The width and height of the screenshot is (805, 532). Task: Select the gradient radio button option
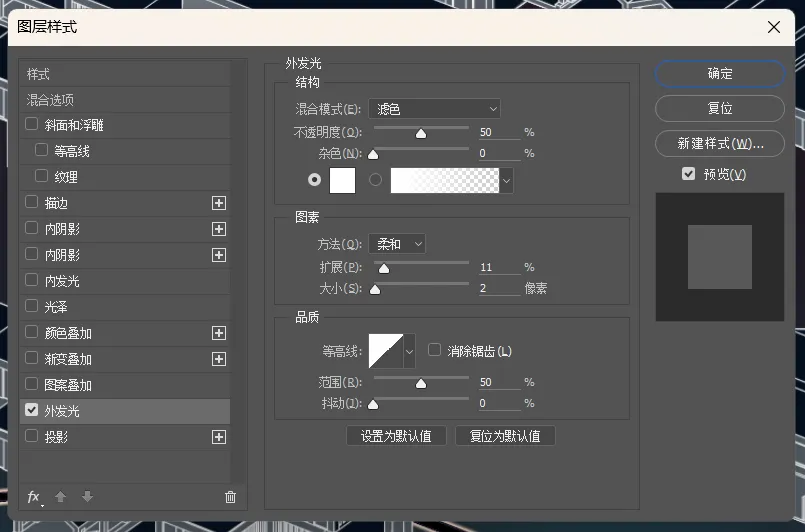[x=376, y=180]
